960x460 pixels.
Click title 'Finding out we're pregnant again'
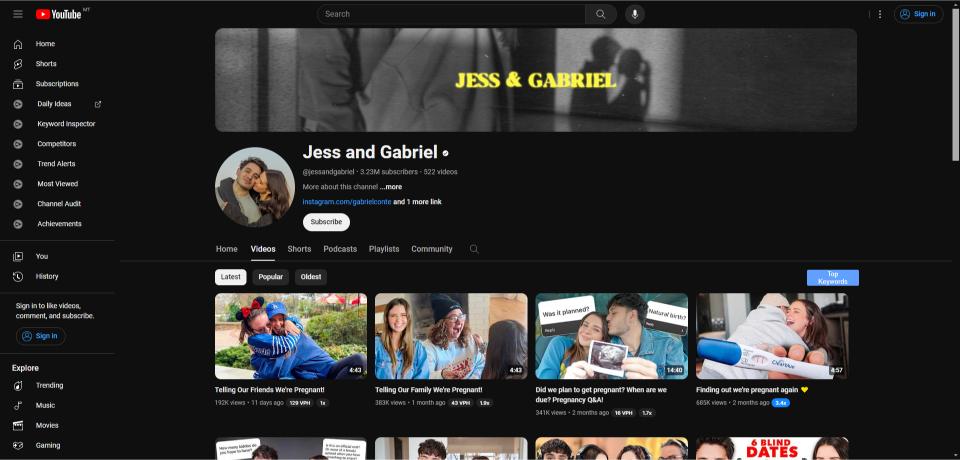point(752,390)
